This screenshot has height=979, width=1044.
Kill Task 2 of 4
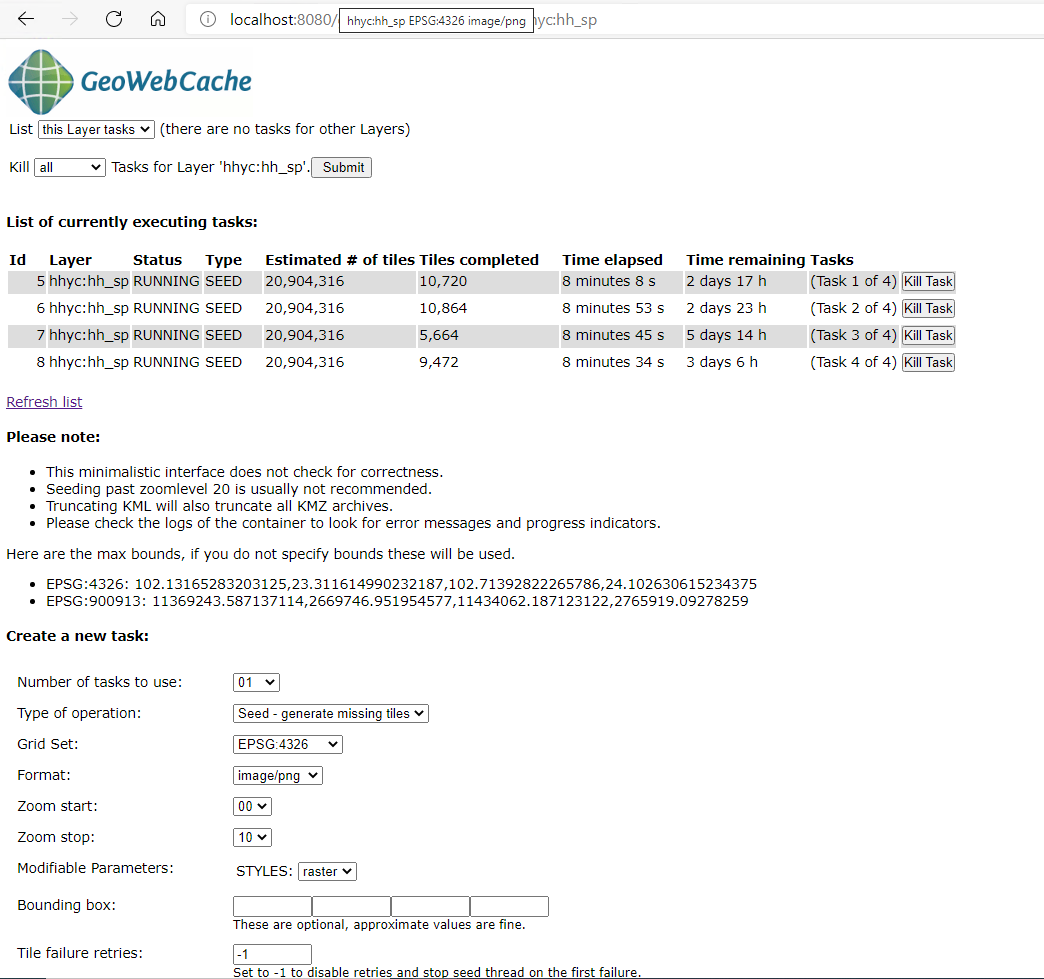928,308
